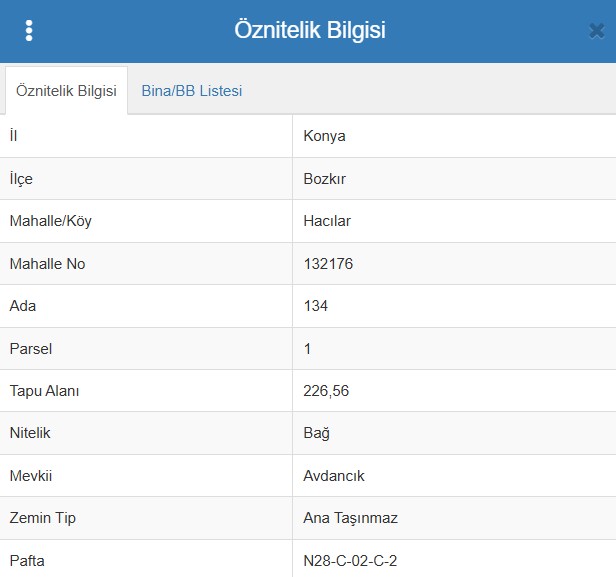Click the Ada value 134
Viewport: 616px width, 577px height.
315,306
